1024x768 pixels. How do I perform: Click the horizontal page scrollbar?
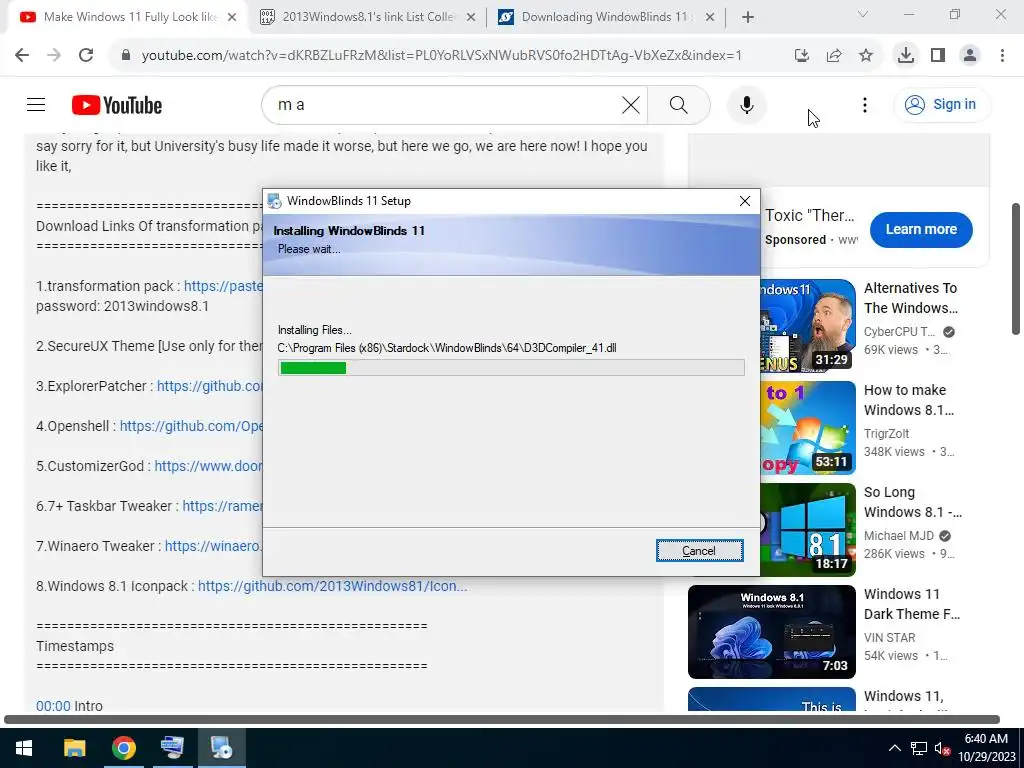point(502,719)
